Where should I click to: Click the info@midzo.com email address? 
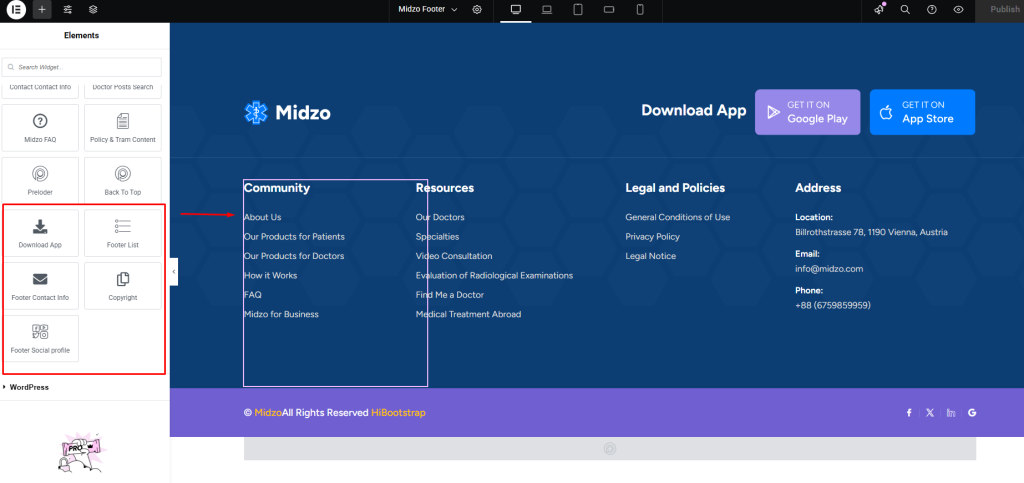coord(829,268)
